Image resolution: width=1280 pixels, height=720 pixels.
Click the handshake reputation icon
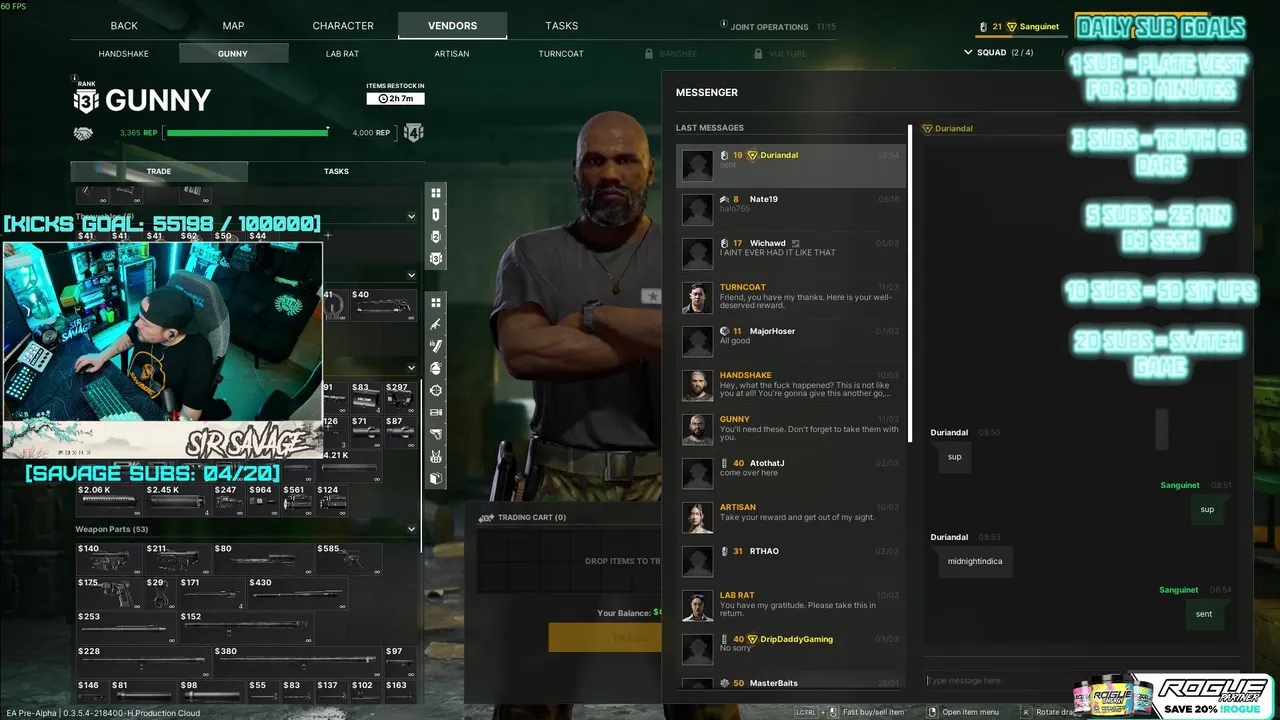[84, 132]
